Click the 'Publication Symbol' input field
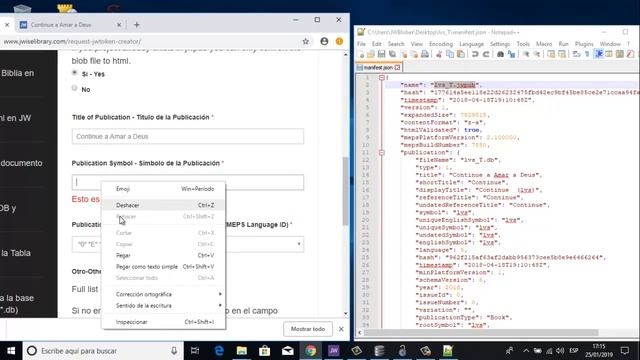The width and height of the screenshot is (640, 360). (188, 182)
